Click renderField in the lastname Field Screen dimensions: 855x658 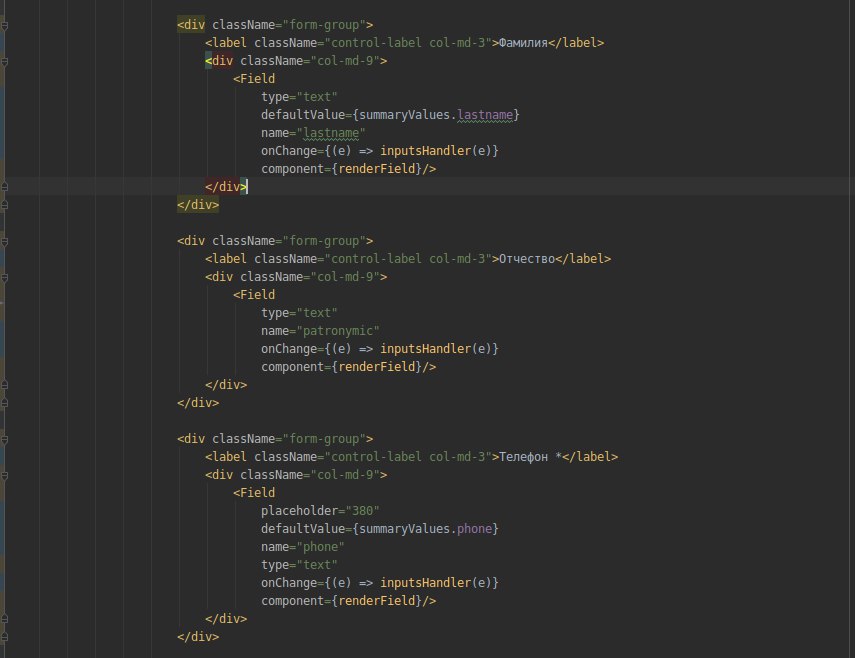coord(376,168)
